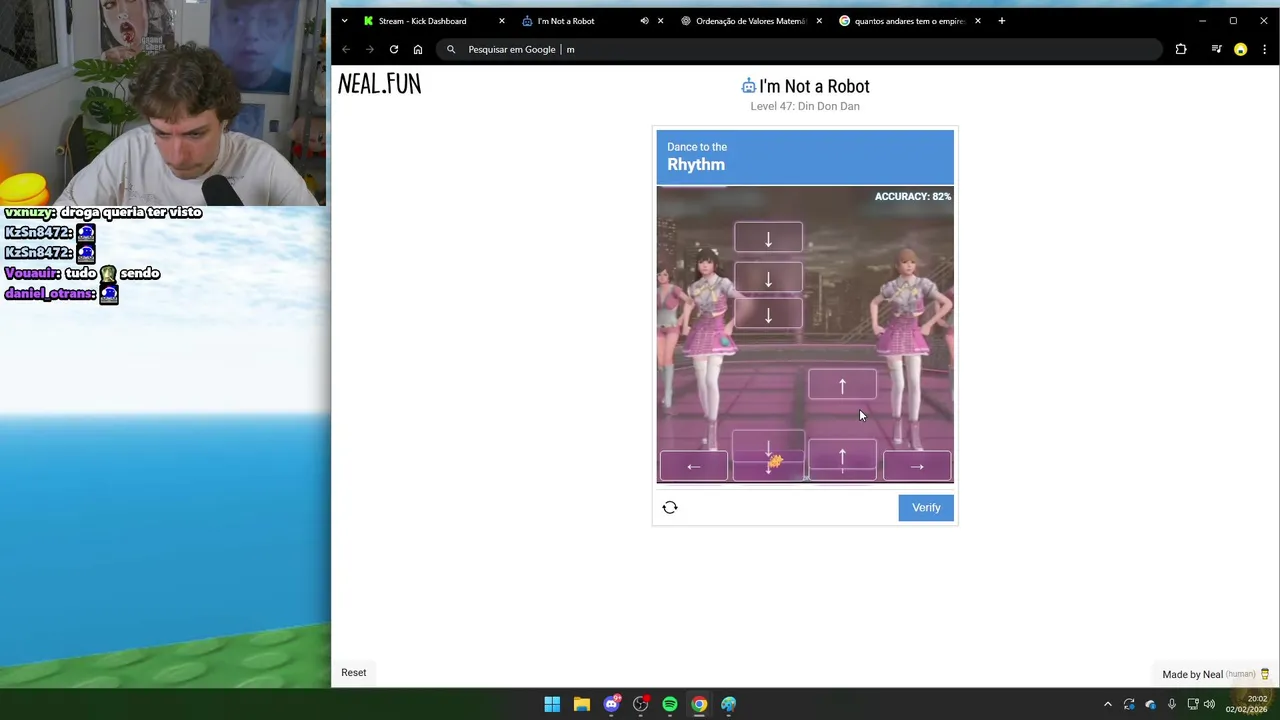The image size is (1280, 720).
Task: Mute the I'm Not a Robot tab audio
Action: click(x=644, y=21)
